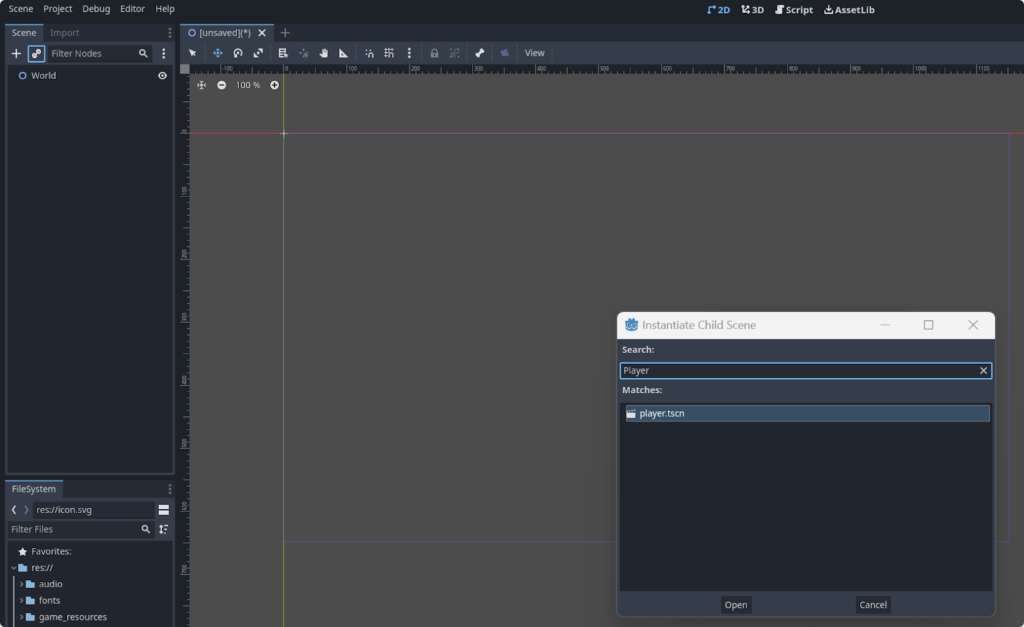This screenshot has width=1024, height=627.
Task: Open the Filter Files search in FileSystem
Action: (145, 529)
